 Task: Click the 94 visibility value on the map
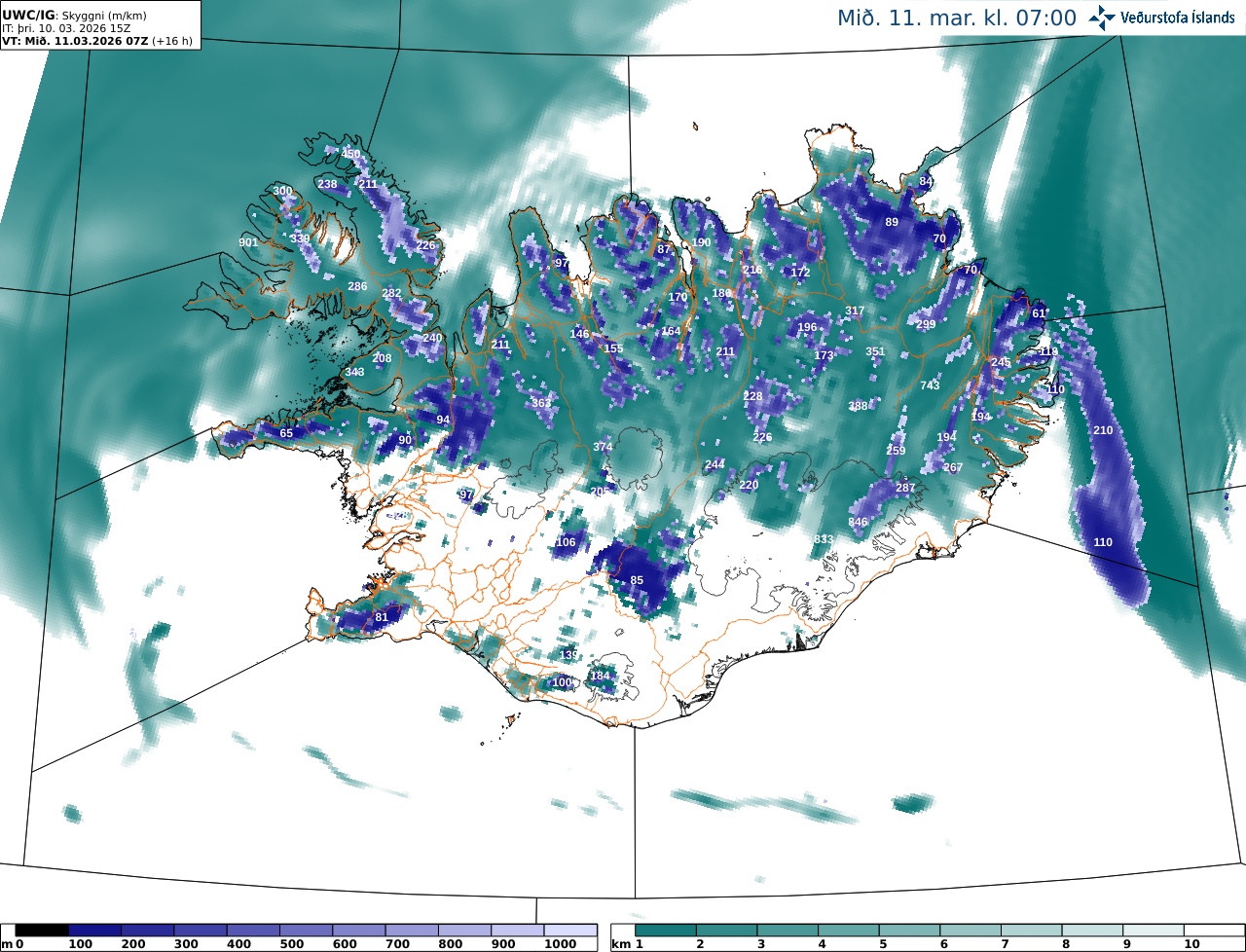(443, 420)
